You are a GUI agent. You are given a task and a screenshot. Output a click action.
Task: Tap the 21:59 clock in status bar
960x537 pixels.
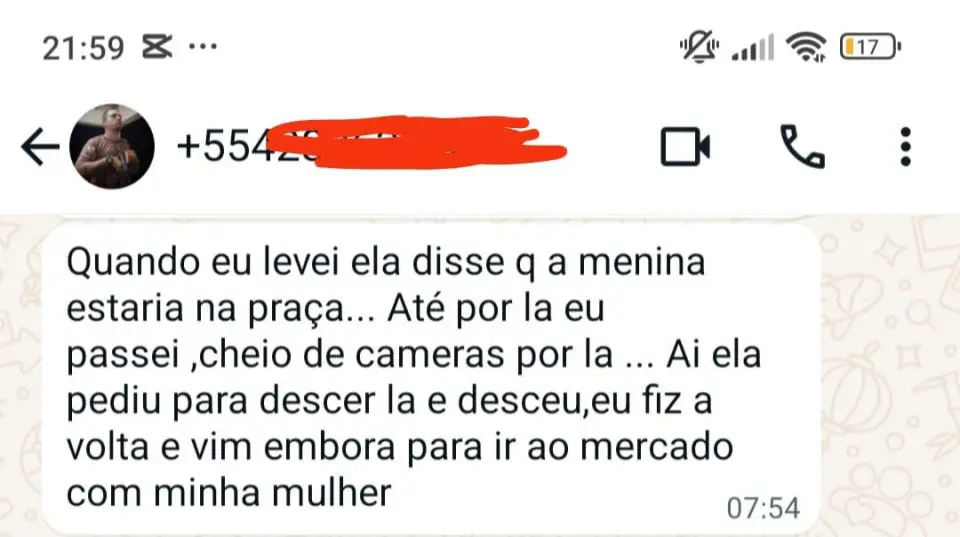click(x=83, y=47)
